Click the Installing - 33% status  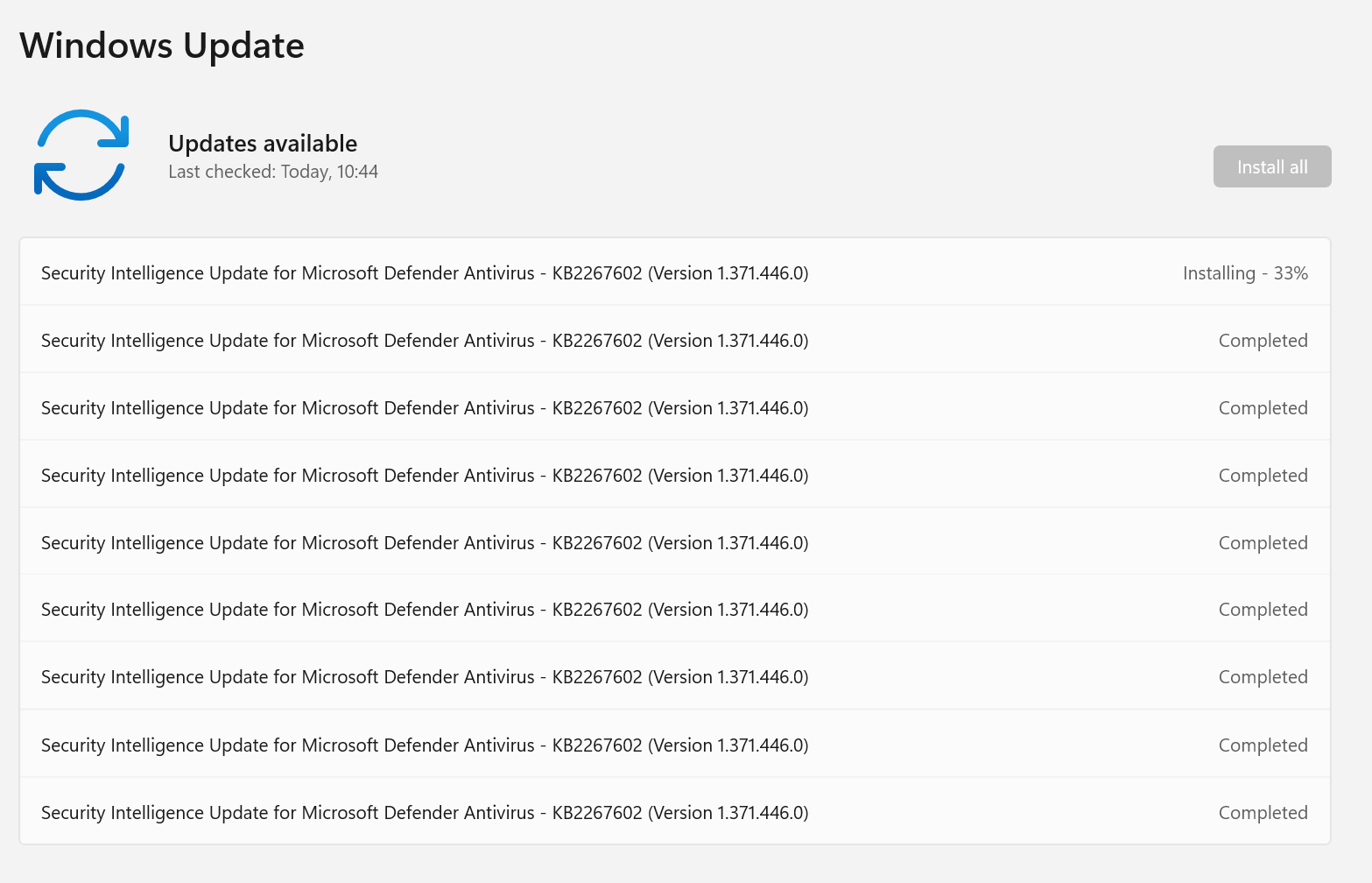pos(1245,273)
